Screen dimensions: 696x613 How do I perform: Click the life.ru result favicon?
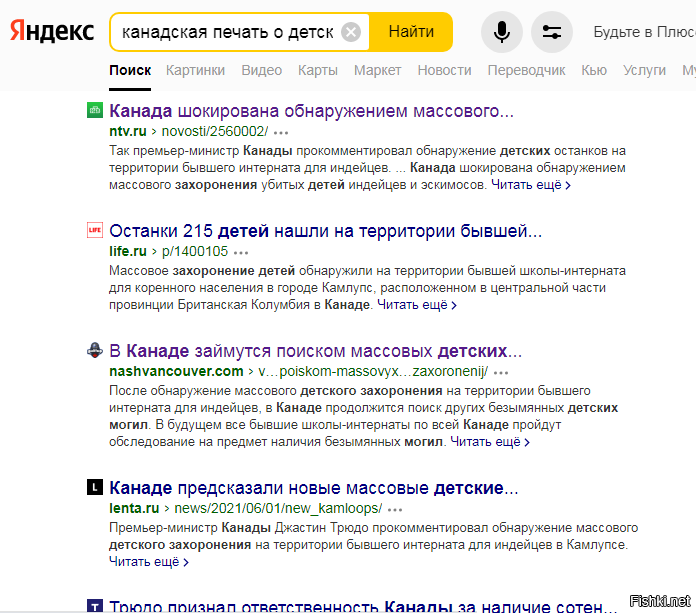coord(95,230)
